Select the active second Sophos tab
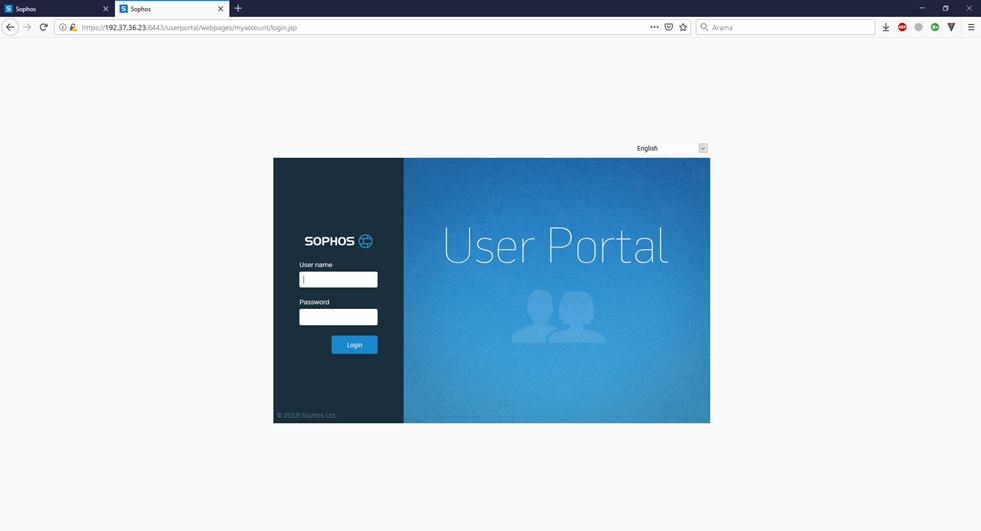 pyautogui.click(x=172, y=9)
